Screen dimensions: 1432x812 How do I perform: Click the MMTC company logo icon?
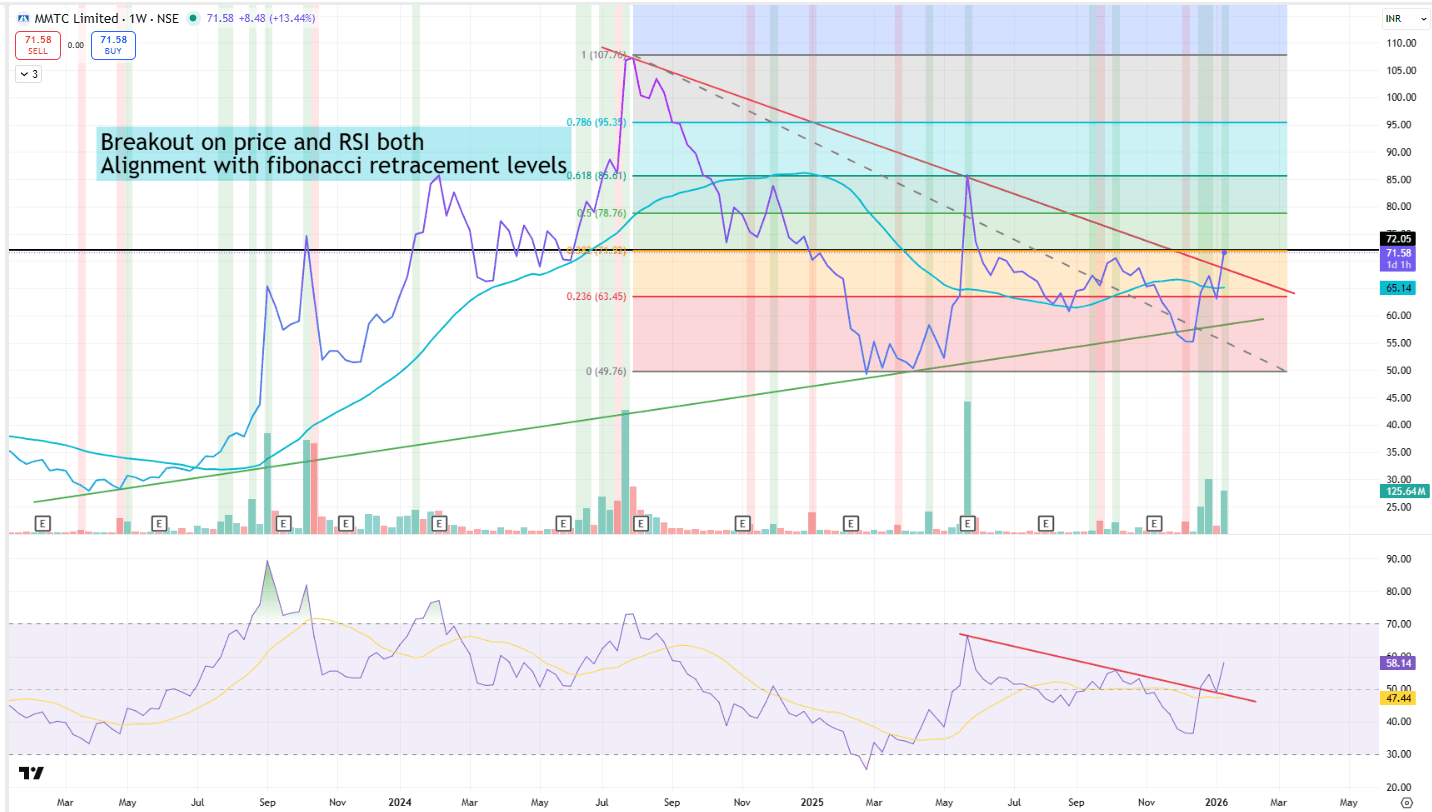23,18
